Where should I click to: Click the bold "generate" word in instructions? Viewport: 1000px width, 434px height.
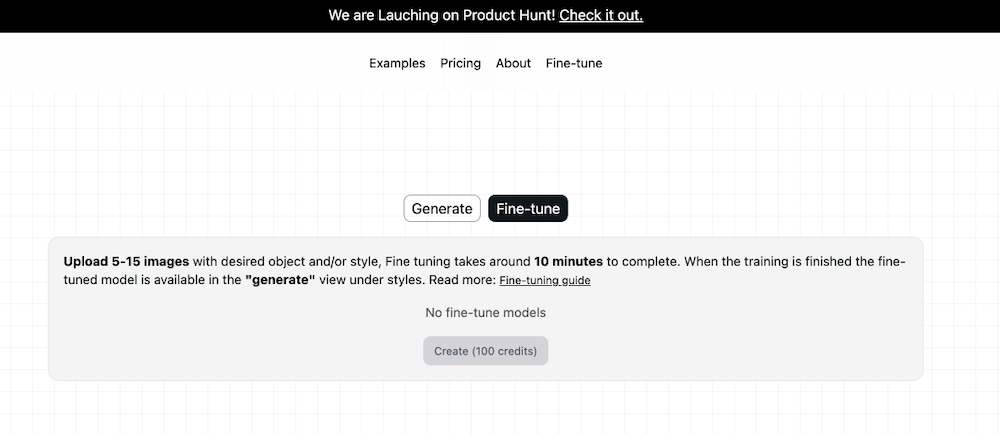(x=280, y=280)
